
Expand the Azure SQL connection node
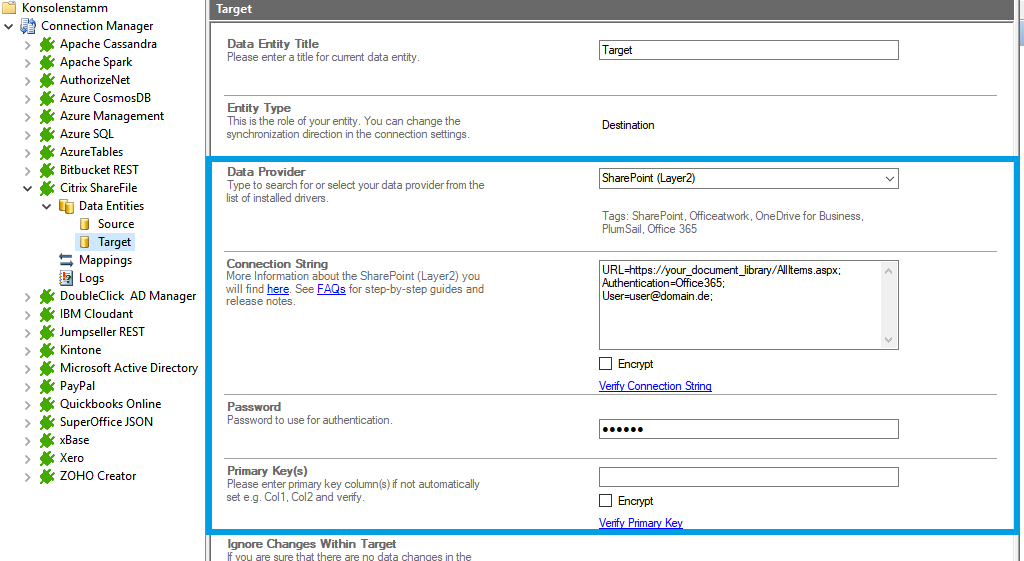click(x=27, y=134)
